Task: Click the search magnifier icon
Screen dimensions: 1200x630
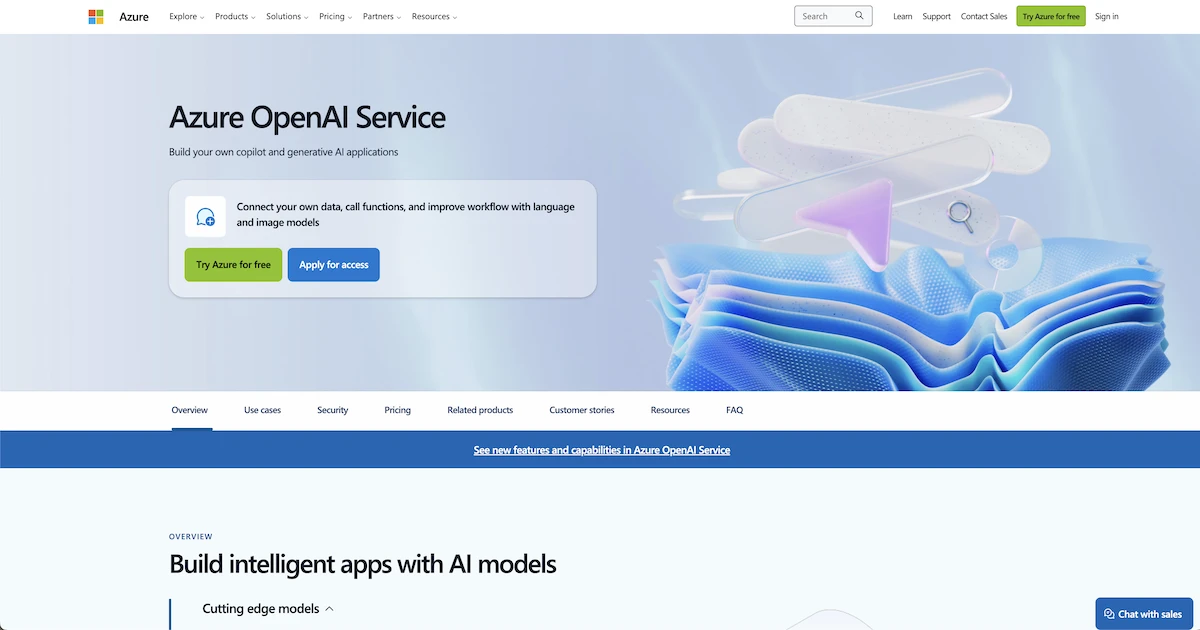Action: [x=859, y=15]
